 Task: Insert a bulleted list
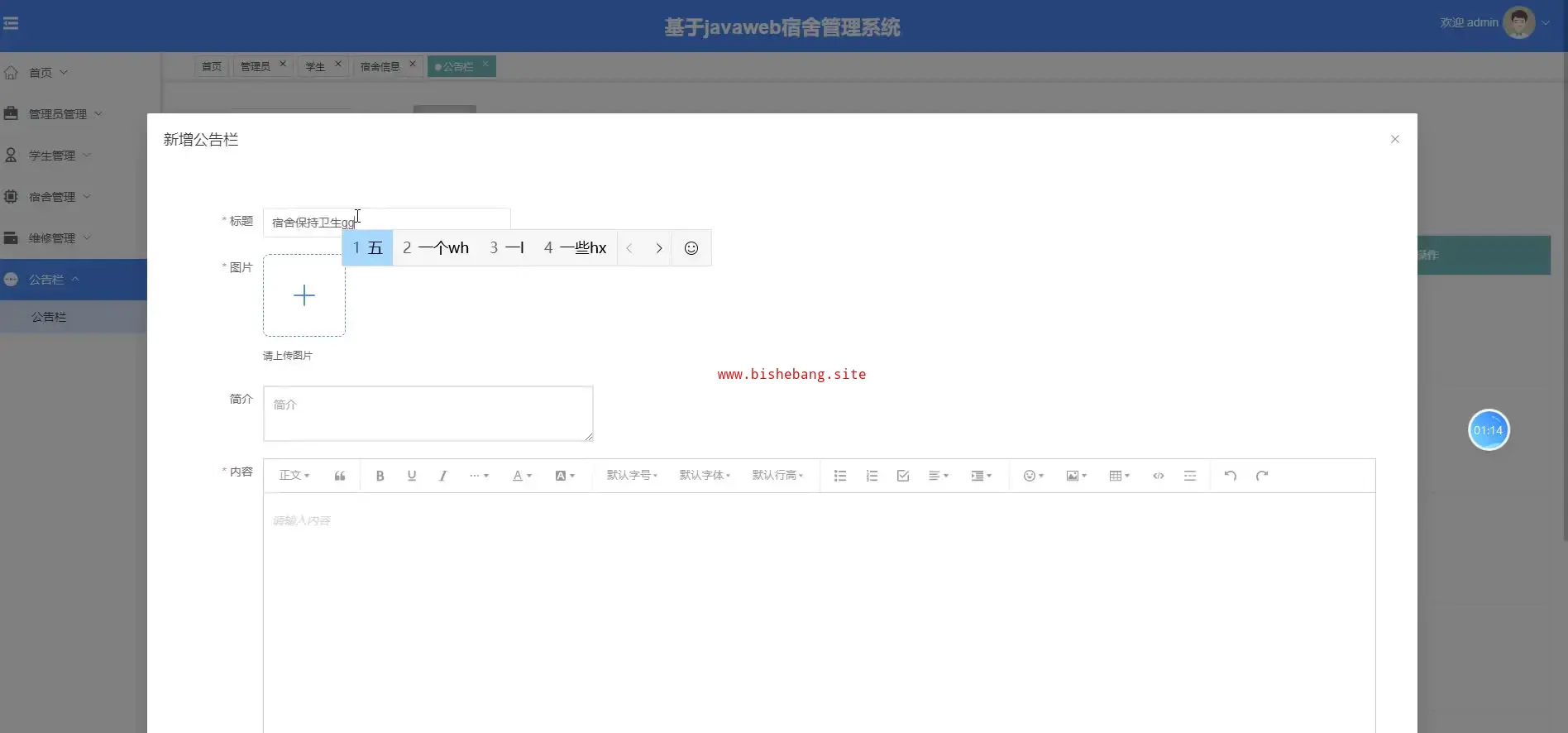tap(840, 476)
